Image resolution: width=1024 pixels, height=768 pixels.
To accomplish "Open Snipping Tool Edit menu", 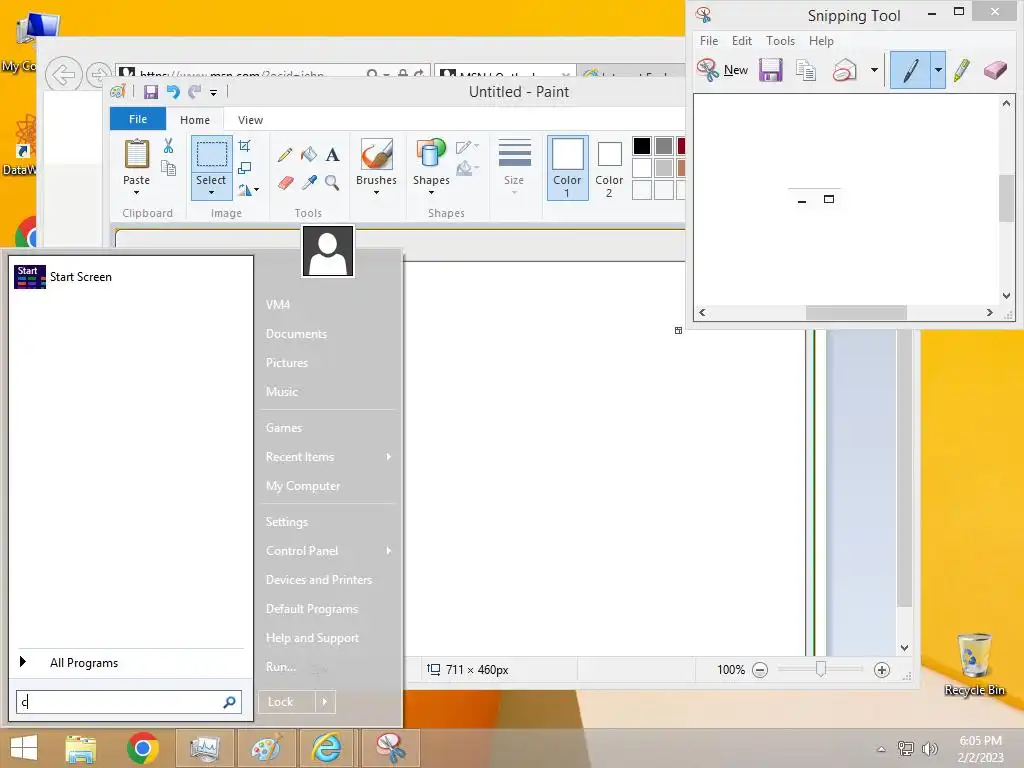I will (x=741, y=40).
